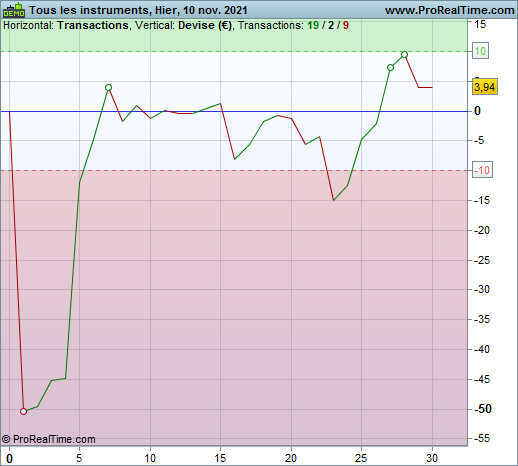This screenshot has height=466, width=518.
Task: Open the www.ProRealTime.com link
Action: tap(450, 10)
